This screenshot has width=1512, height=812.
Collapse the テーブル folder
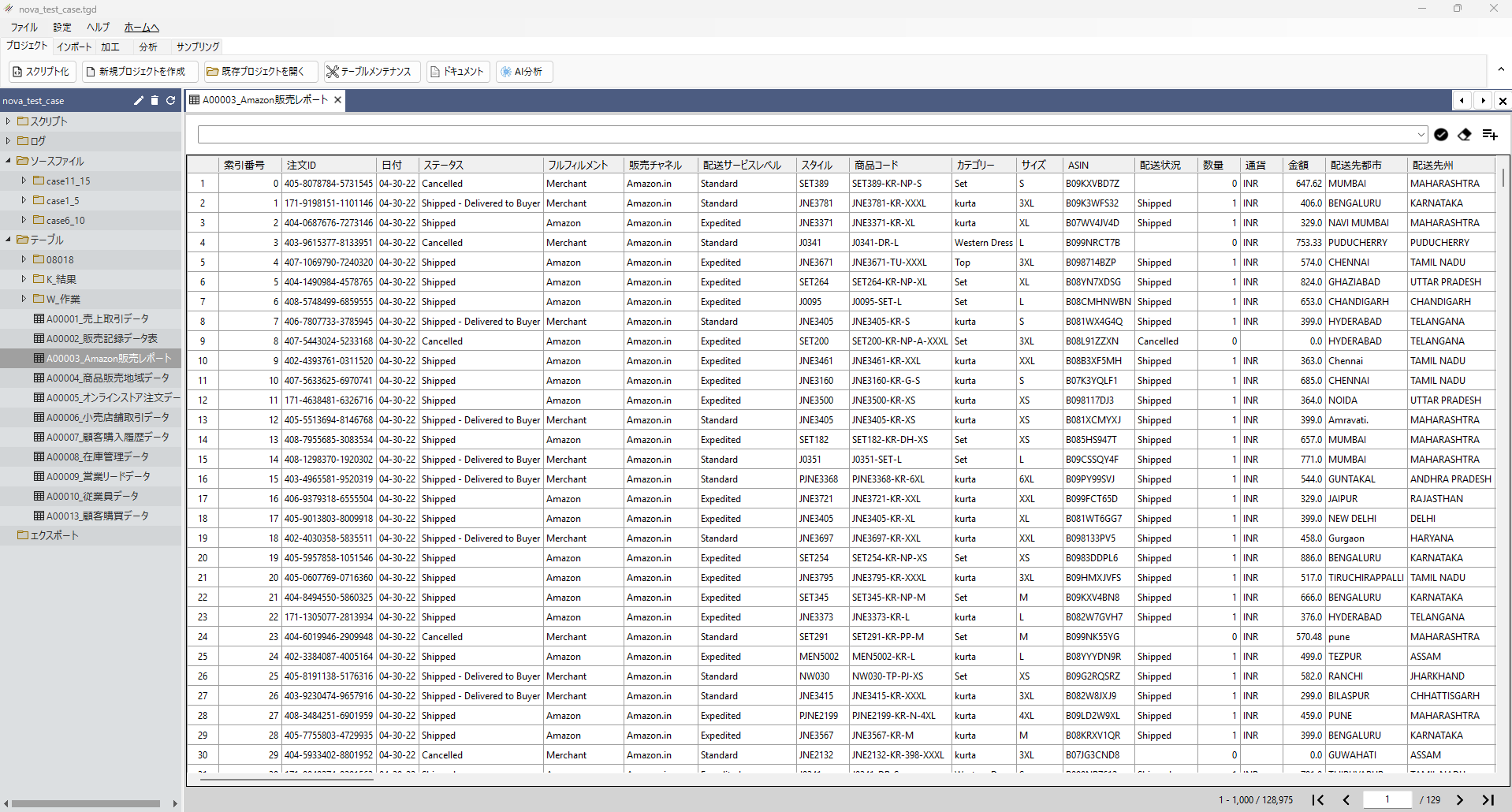point(8,240)
